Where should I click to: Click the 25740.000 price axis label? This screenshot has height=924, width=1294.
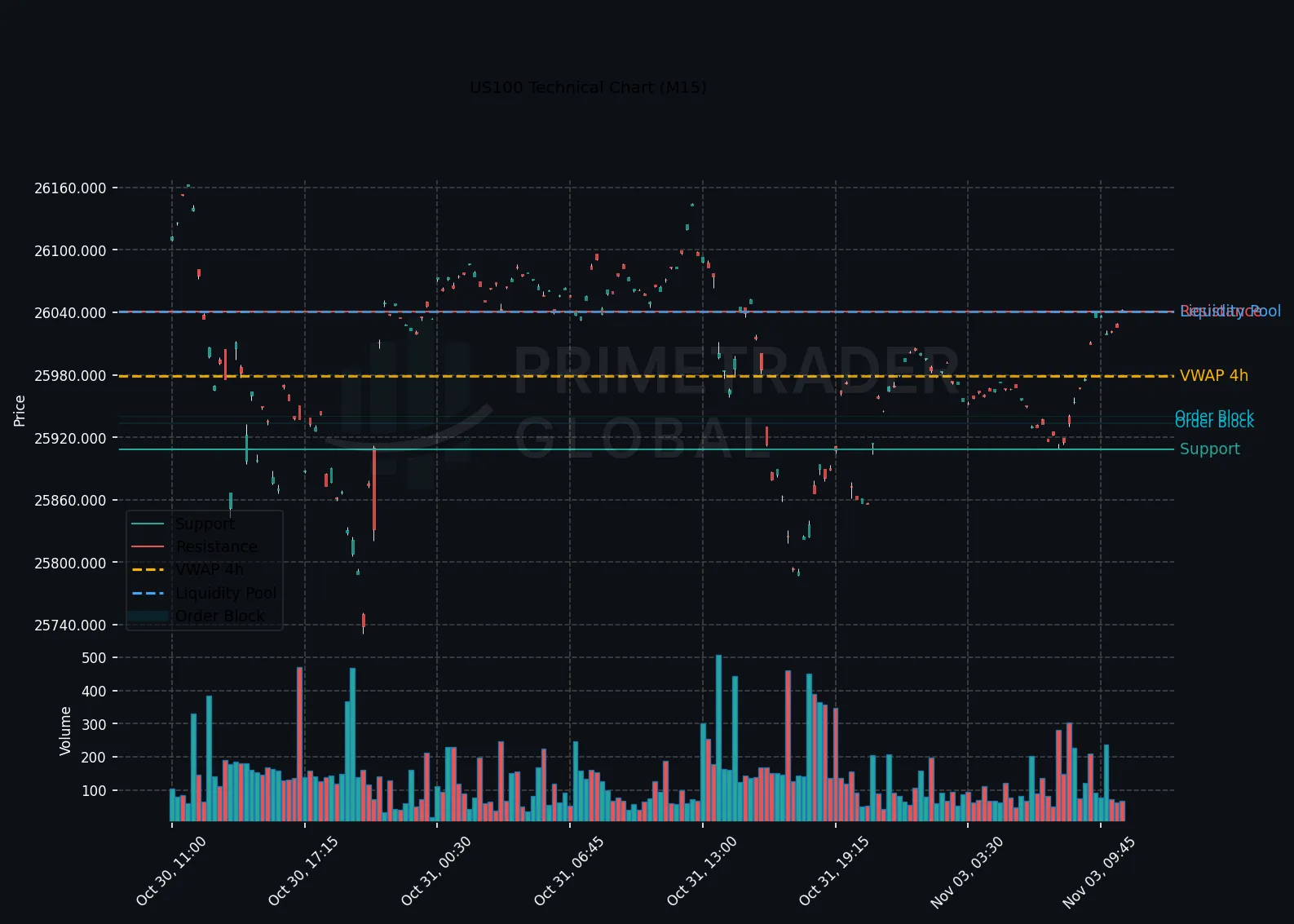coord(70,626)
